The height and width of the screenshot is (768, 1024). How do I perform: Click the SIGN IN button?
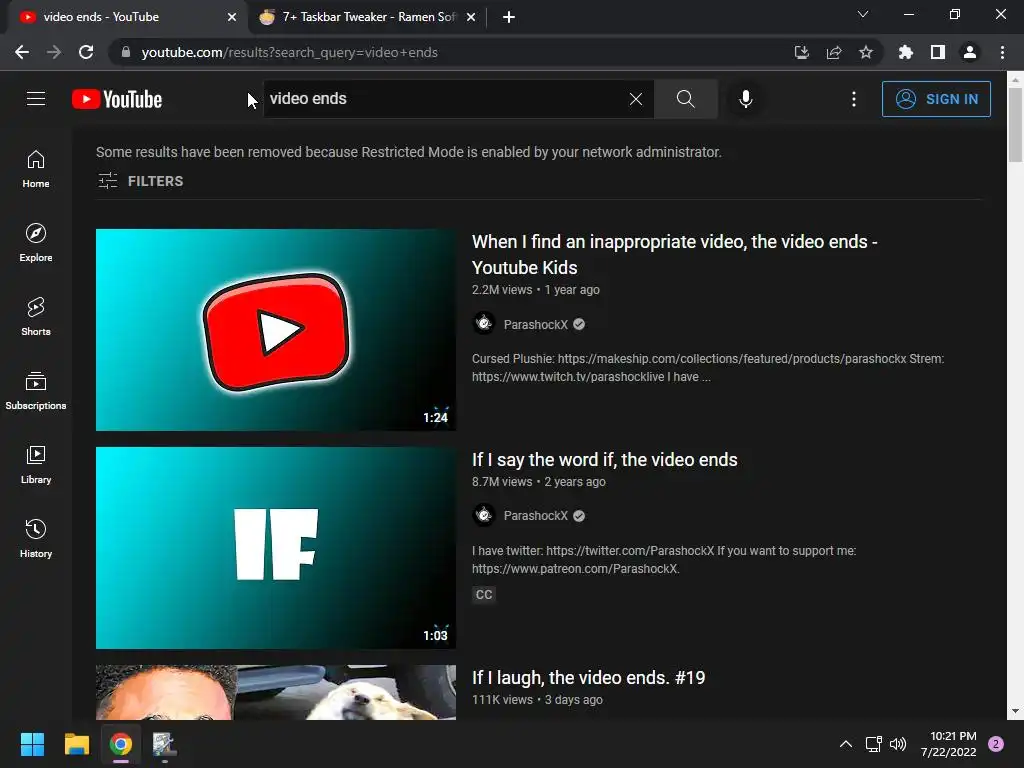(936, 99)
